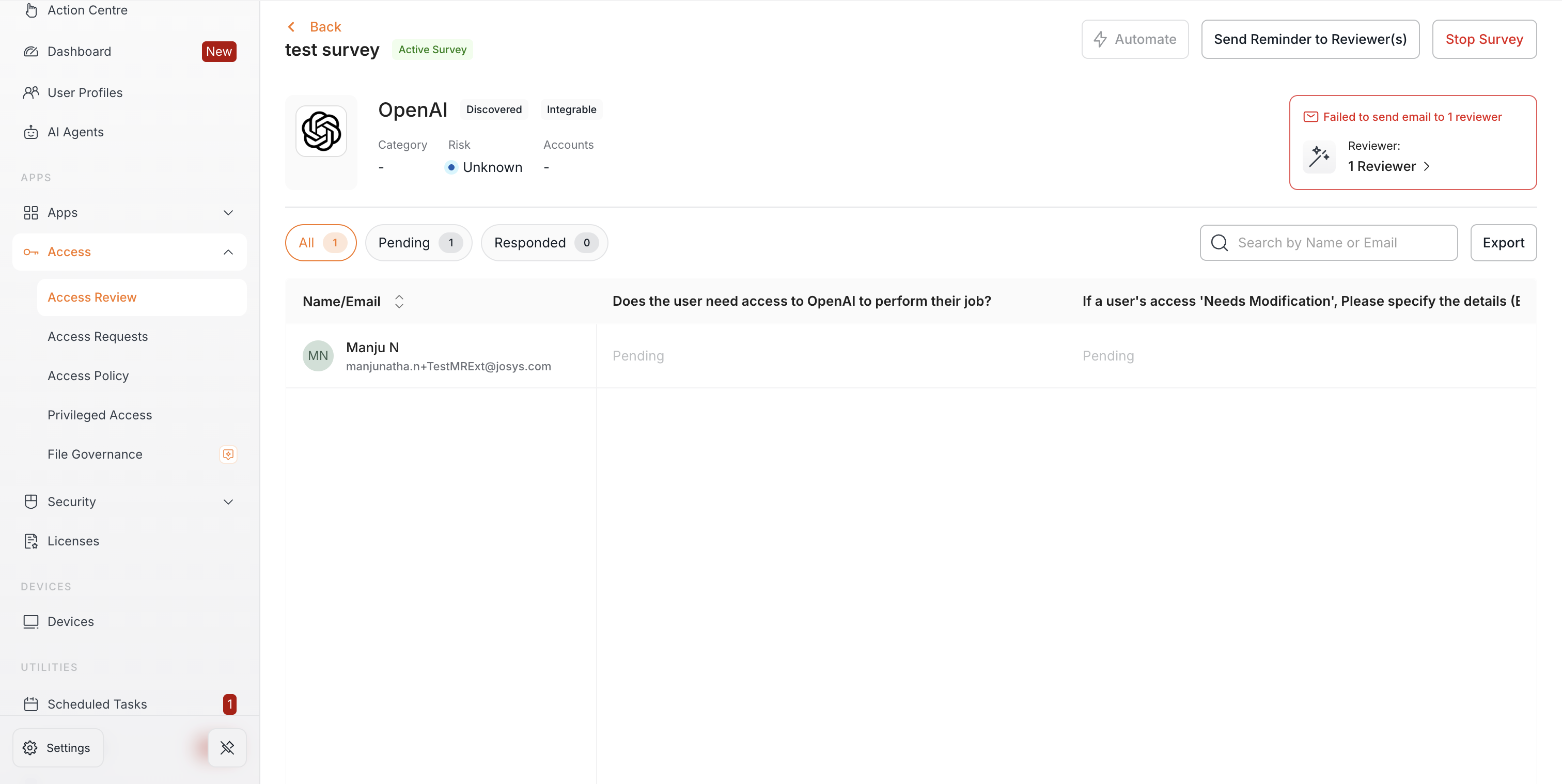The image size is (1562, 784).
Task: Click the 'Does the user need access' column header
Action: click(x=801, y=301)
